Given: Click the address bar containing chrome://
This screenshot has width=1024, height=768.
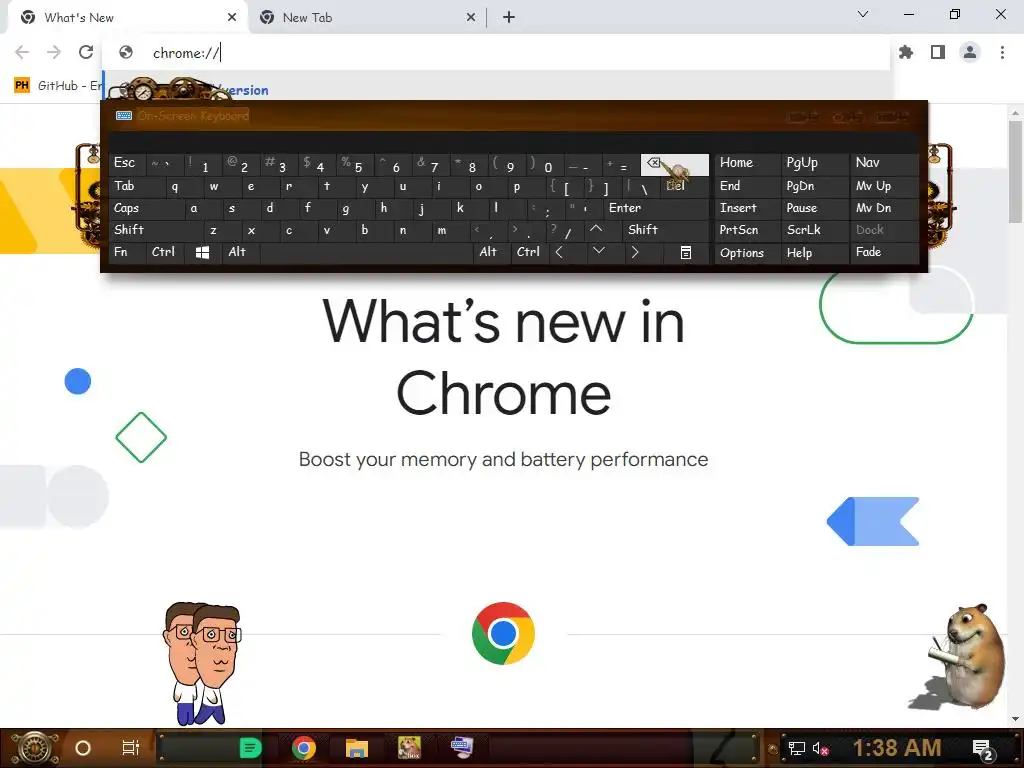Looking at the screenshot, I should pos(496,53).
